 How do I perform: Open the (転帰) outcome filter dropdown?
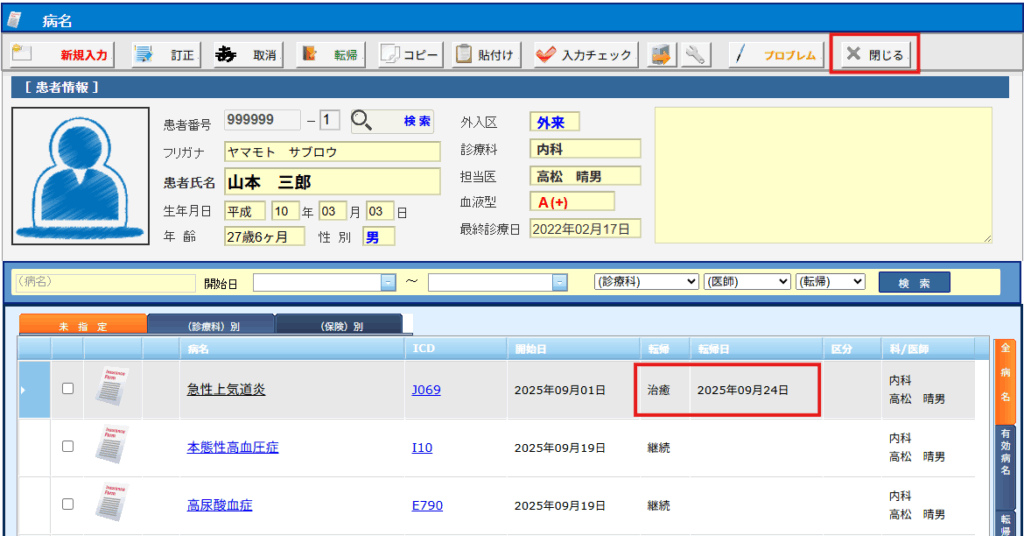point(830,283)
